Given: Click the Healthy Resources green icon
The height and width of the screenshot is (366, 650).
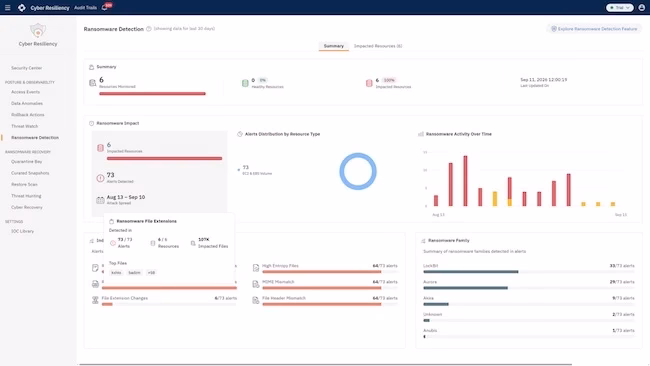Looking at the screenshot, I should (x=245, y=83).
